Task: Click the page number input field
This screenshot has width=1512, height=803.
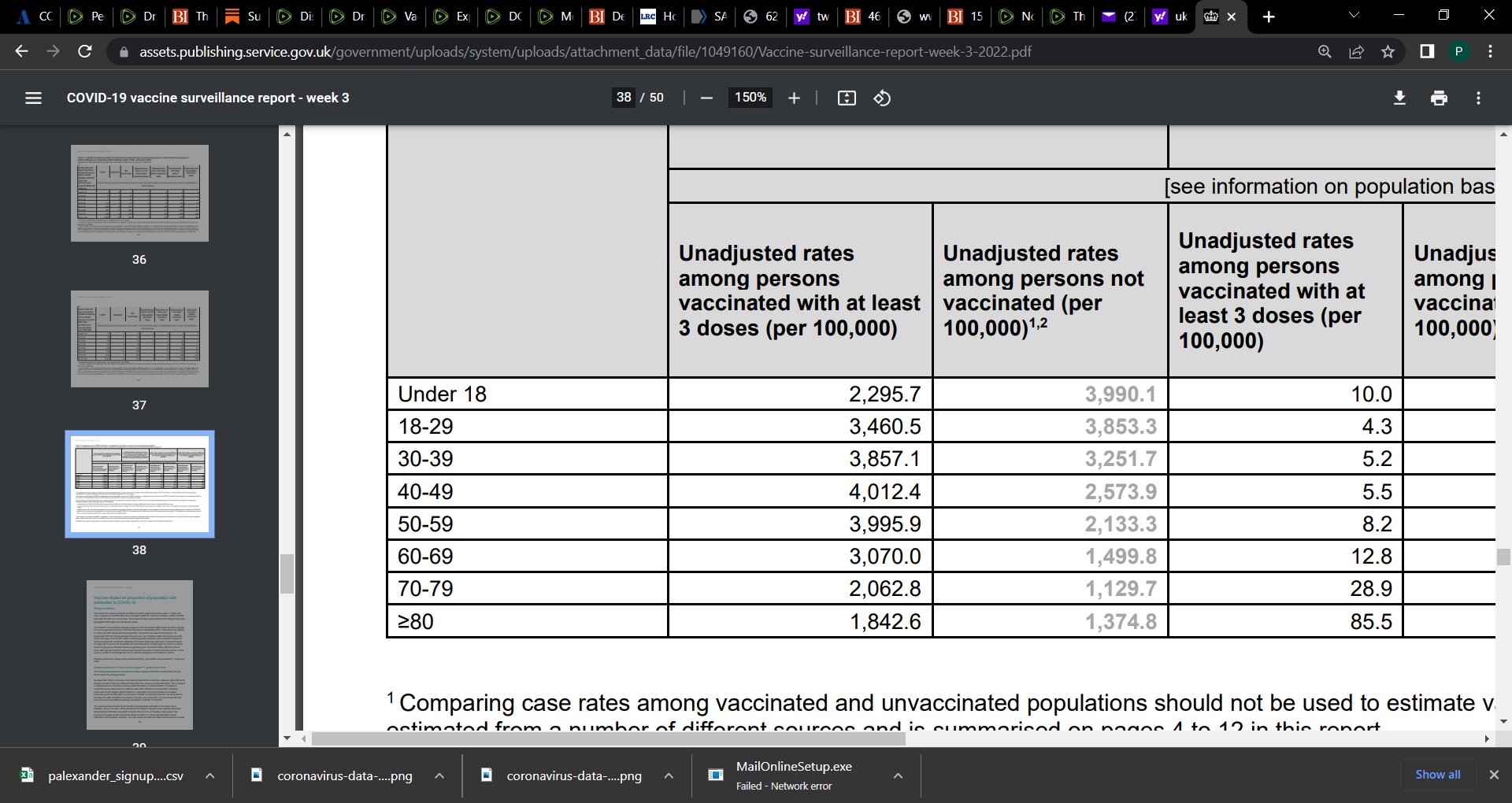Action: click(x=624, y=98)
